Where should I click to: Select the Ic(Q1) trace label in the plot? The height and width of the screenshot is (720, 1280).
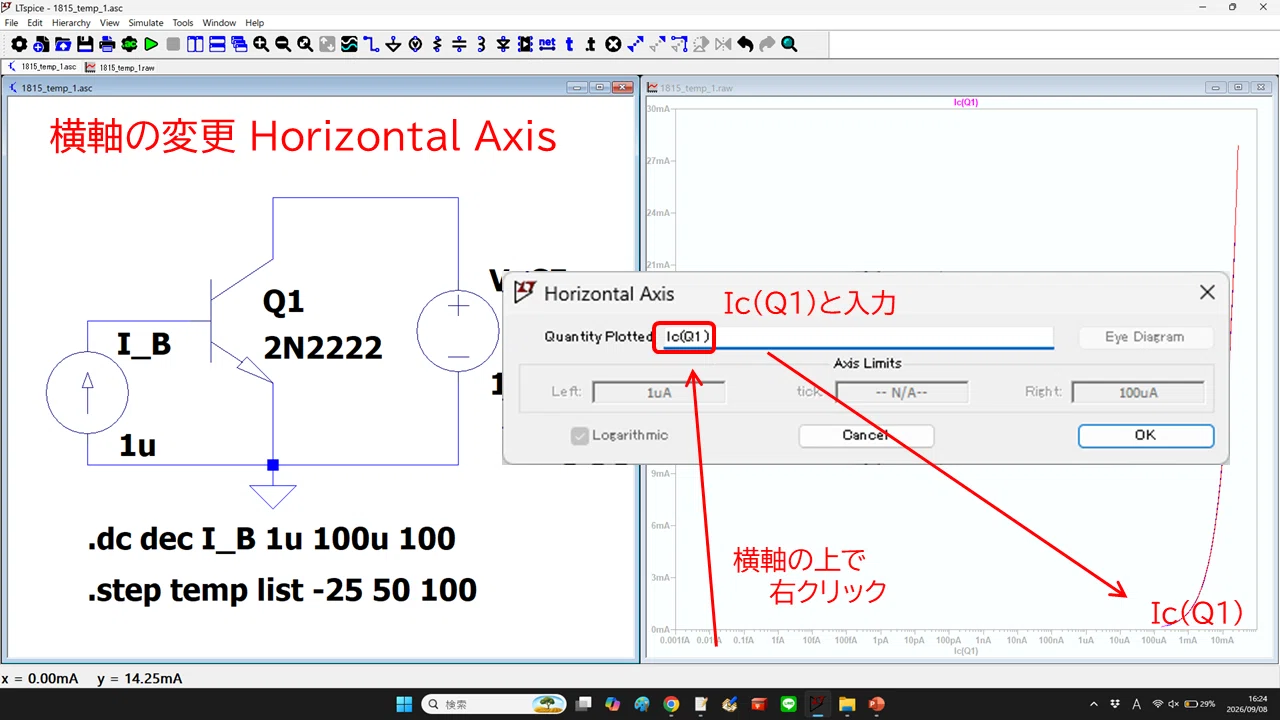click(x=966, y=102)
